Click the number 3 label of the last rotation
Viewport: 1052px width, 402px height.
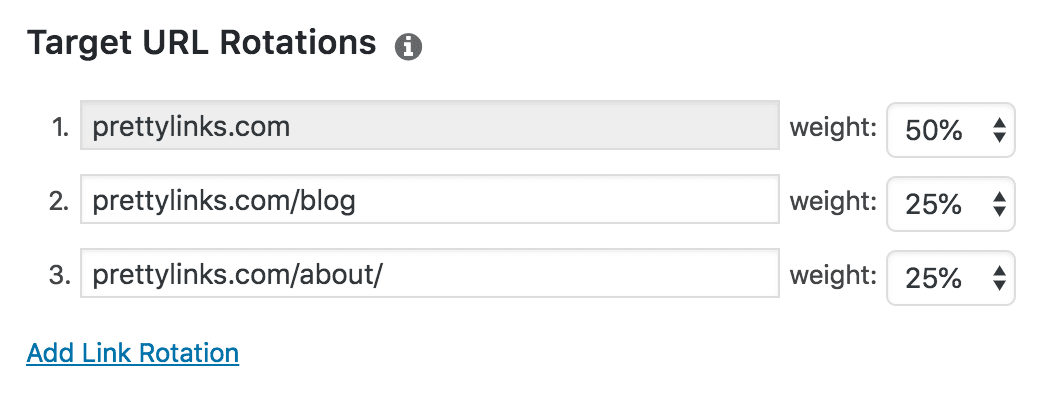pos(59,276)
